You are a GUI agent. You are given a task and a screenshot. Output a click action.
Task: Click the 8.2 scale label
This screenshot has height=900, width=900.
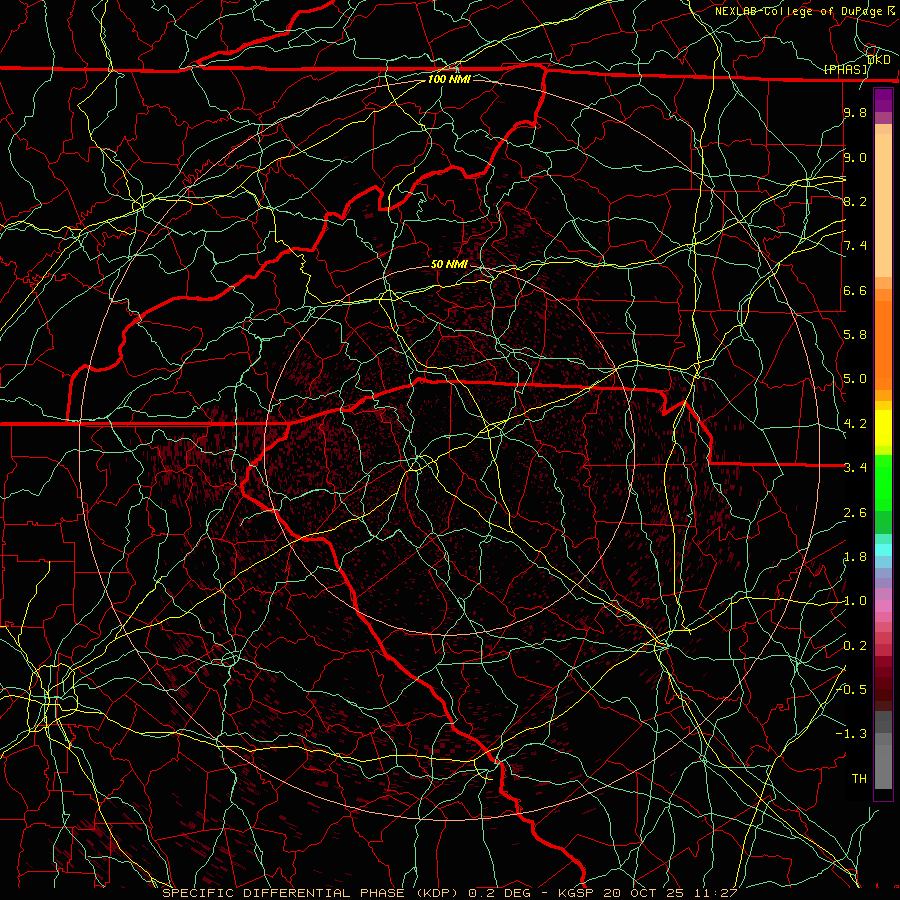(x=855, y=201)
